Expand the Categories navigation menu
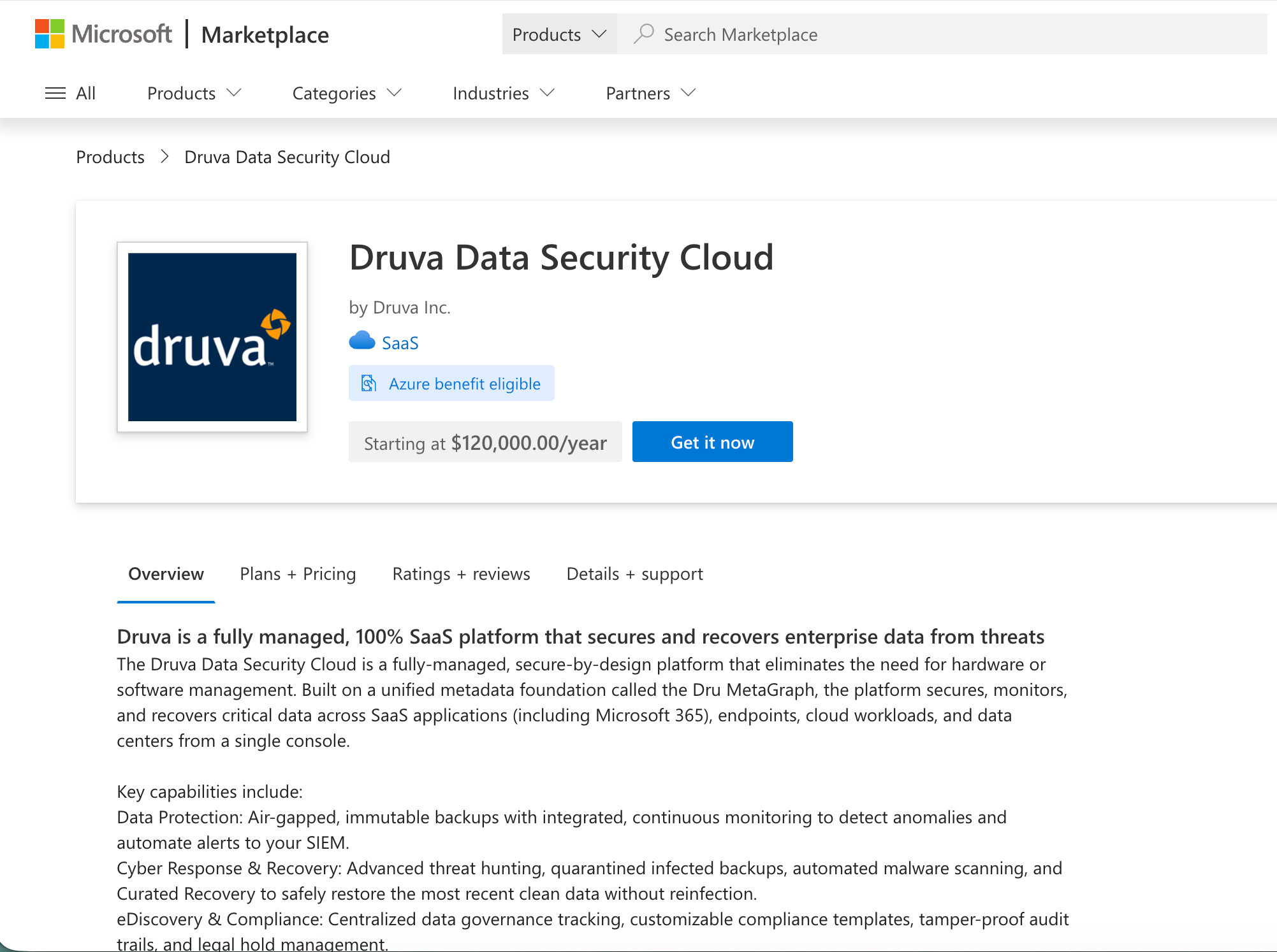The width and height of the screenshot is (1277, 952). coord(347,93)
